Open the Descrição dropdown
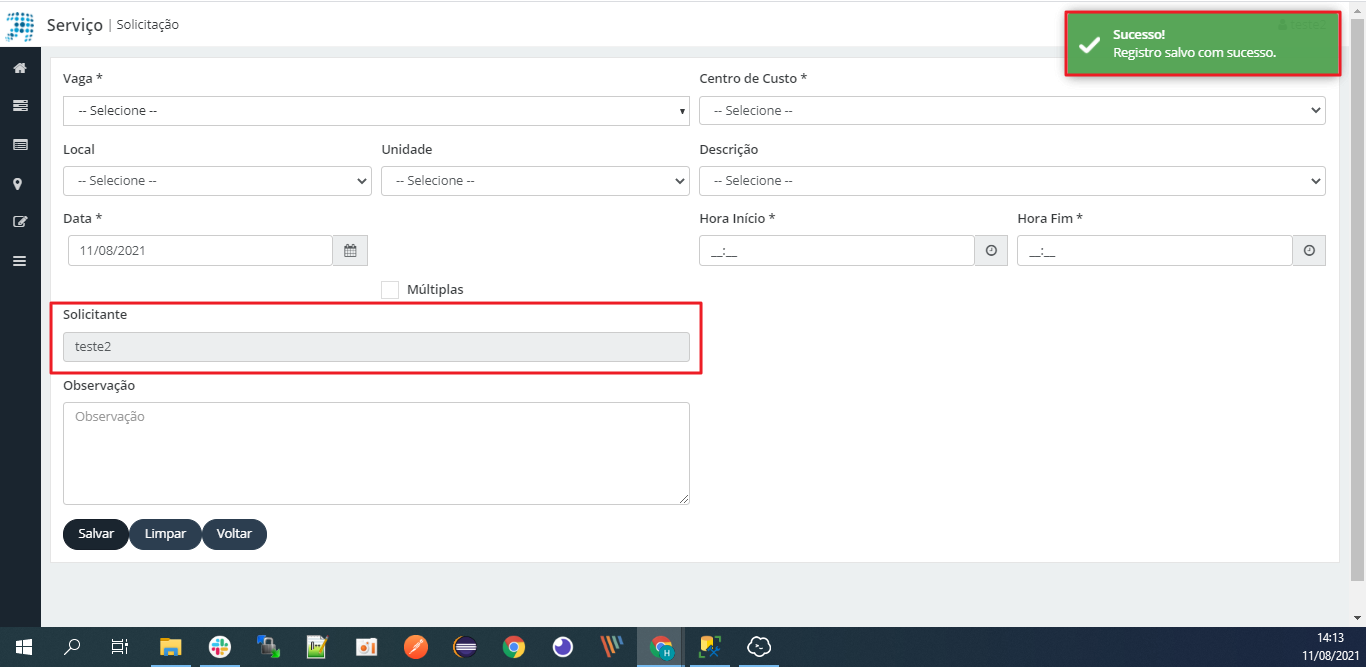Screen dimensions: 1366x667 pos(1012,181)
